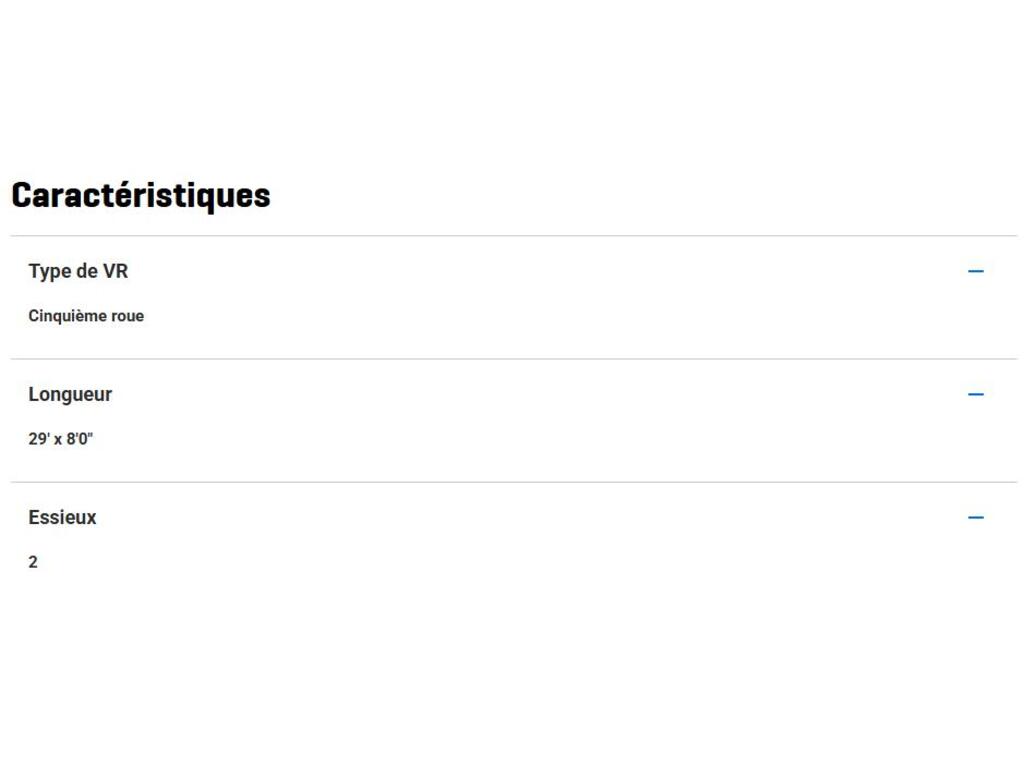Click the "8'0"" width portion of Longueur value
This screenshot has height=768, width=1024.
pos(80,439)
